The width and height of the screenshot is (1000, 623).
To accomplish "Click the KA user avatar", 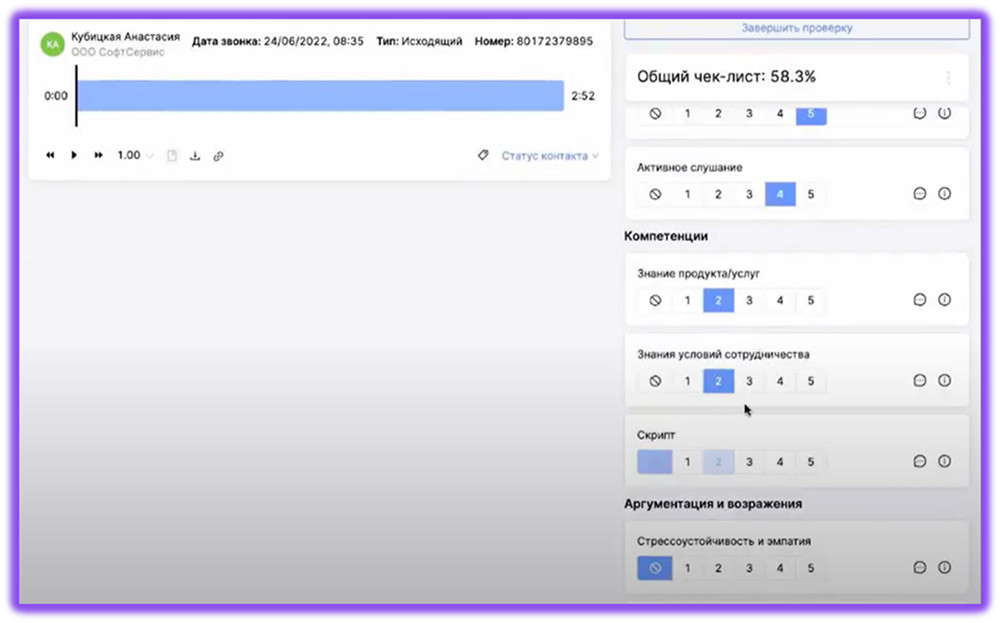I will pos(52,45).
